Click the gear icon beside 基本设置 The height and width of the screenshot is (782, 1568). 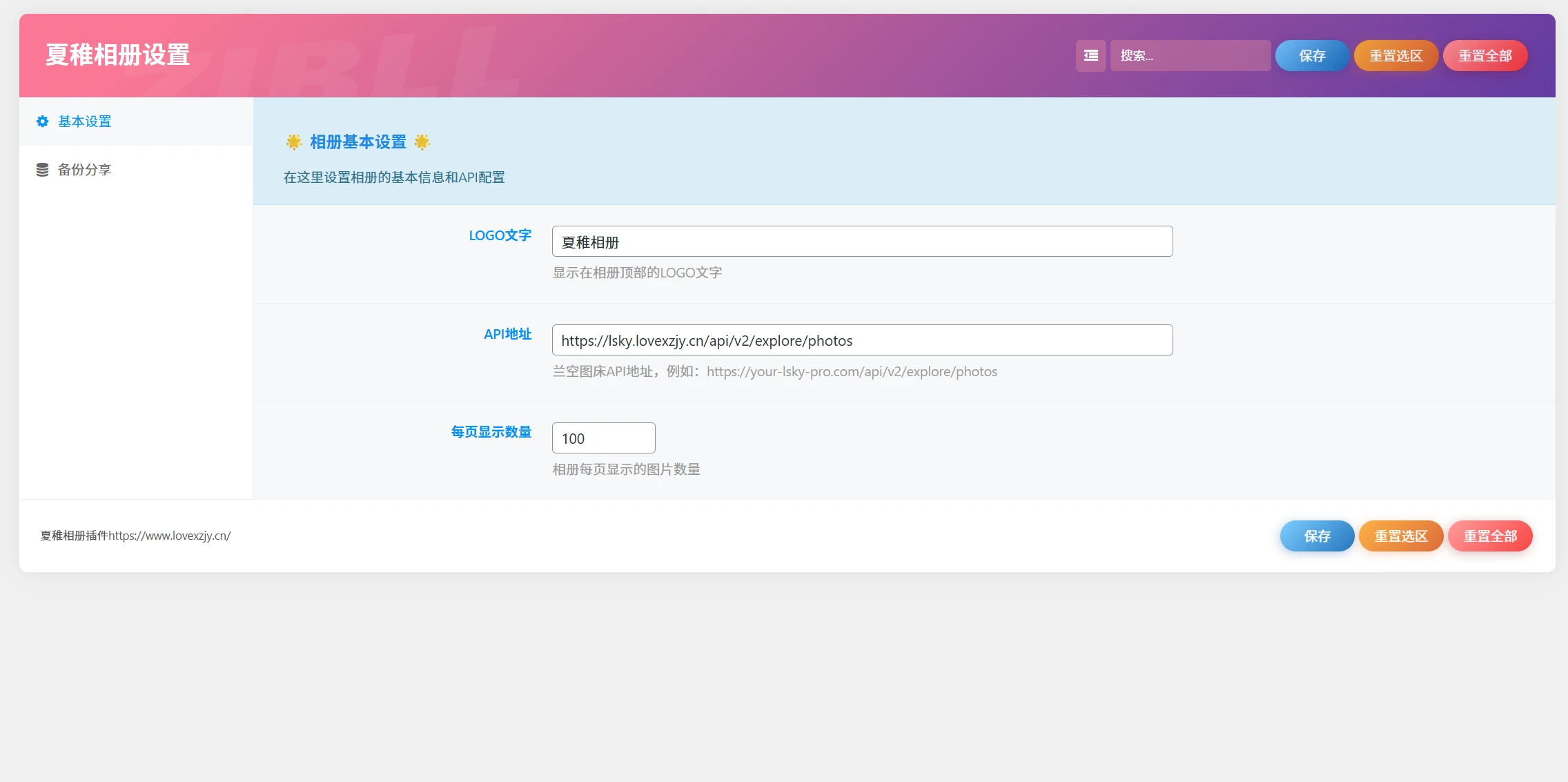pyautogui.click(x=42, y=121)
